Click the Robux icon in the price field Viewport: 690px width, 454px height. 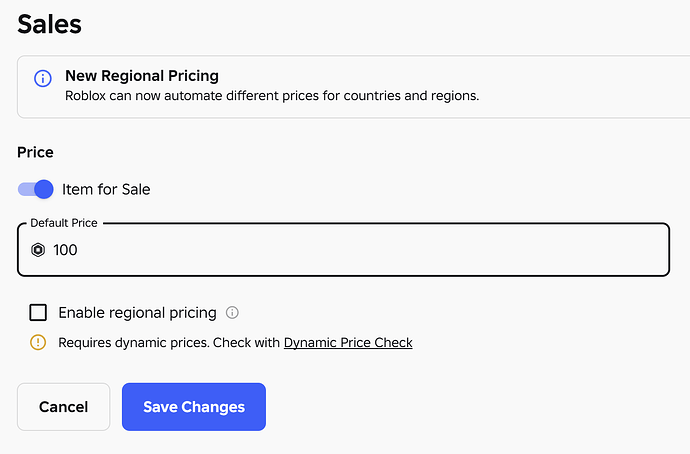tap(39, 250)
